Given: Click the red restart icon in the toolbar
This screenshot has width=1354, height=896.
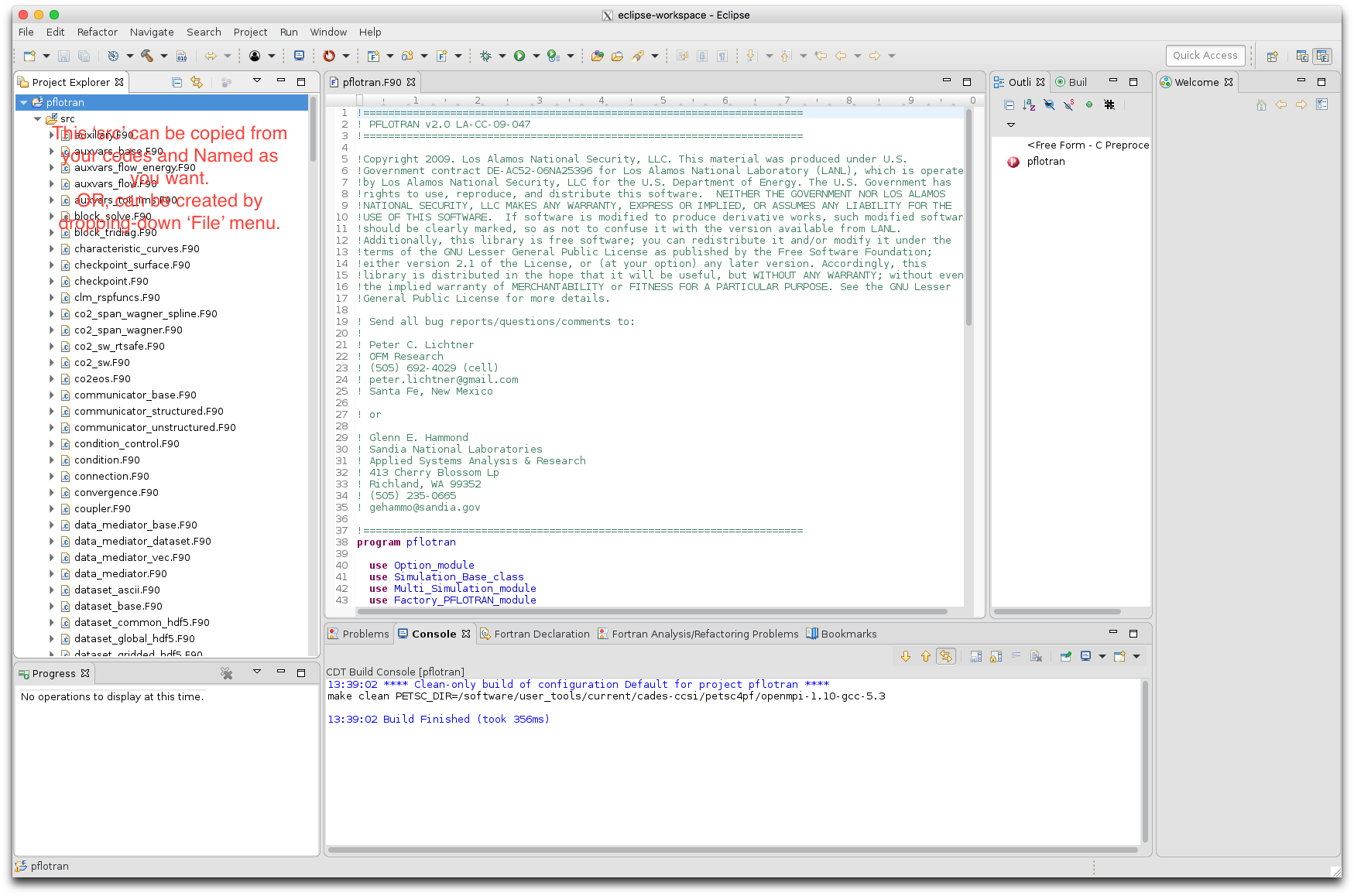Looking at the screenshot, I should 329,56.
